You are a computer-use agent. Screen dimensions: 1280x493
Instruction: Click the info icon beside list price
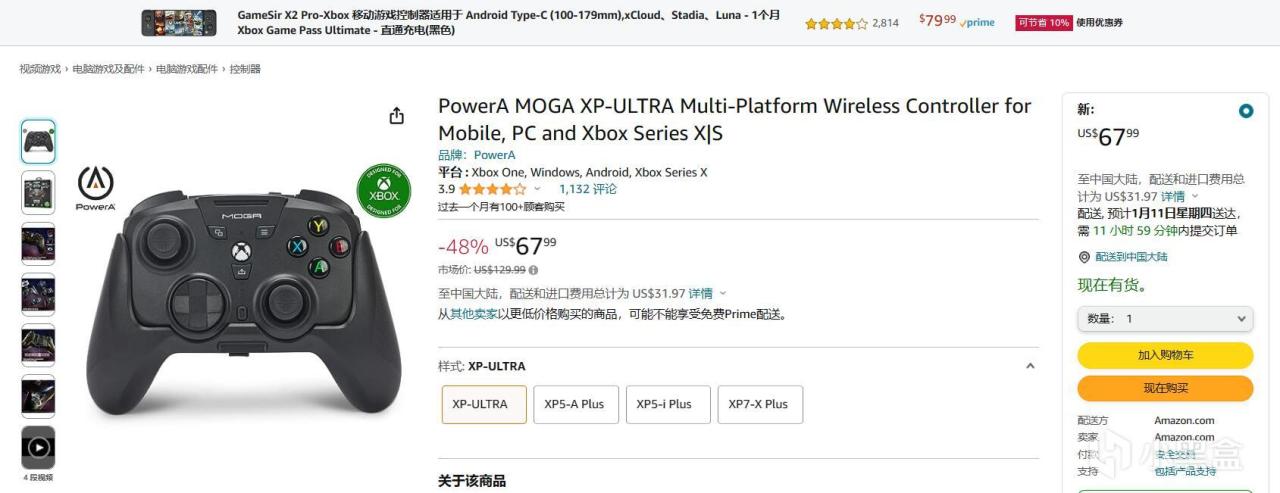click(x=533, y=270)
